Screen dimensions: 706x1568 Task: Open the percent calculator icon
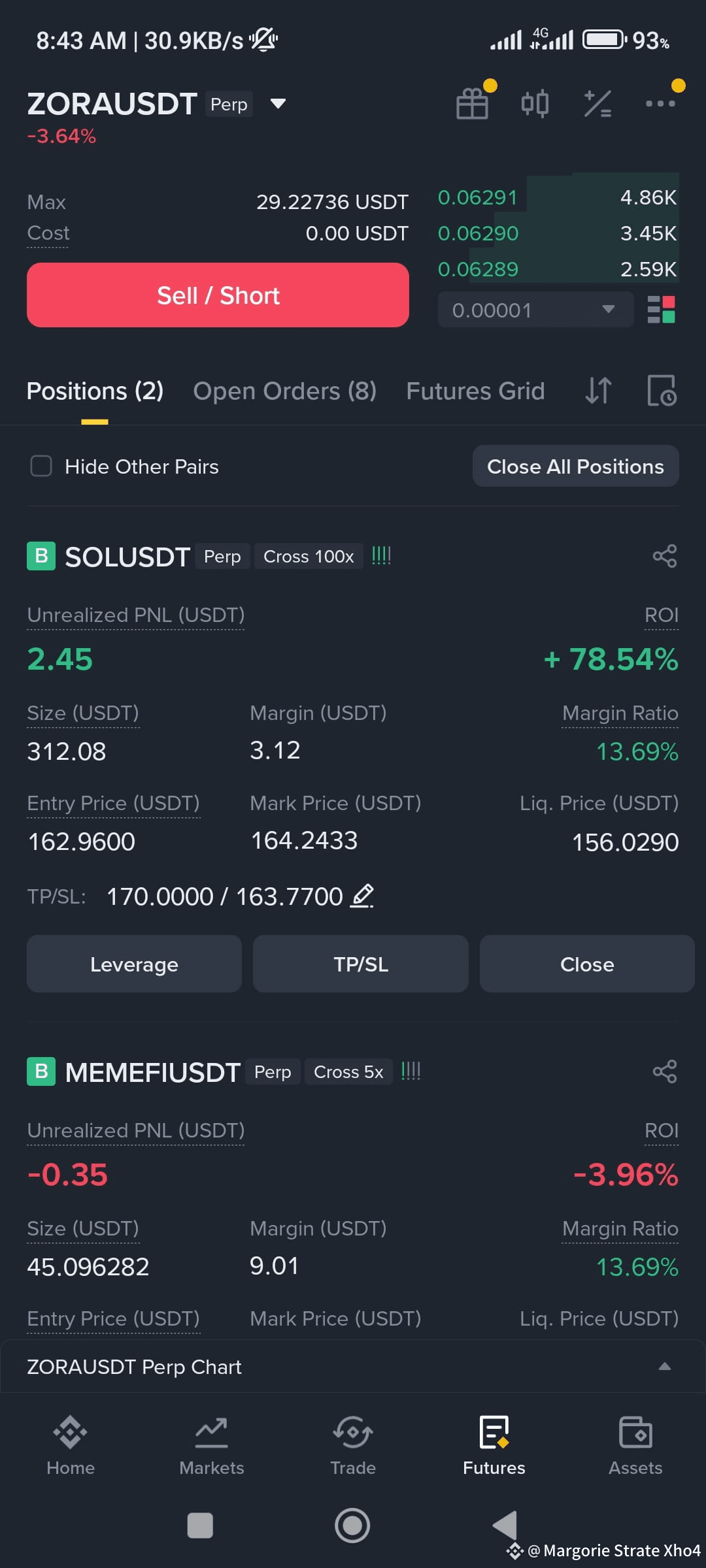[x=597, y=104]
